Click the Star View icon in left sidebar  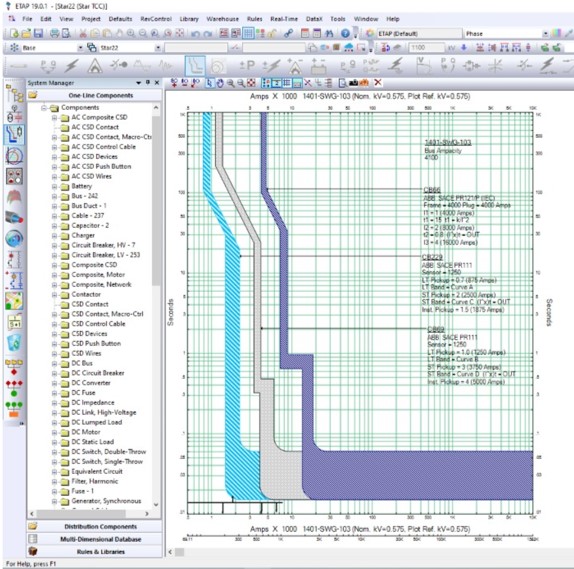[14, 134]
